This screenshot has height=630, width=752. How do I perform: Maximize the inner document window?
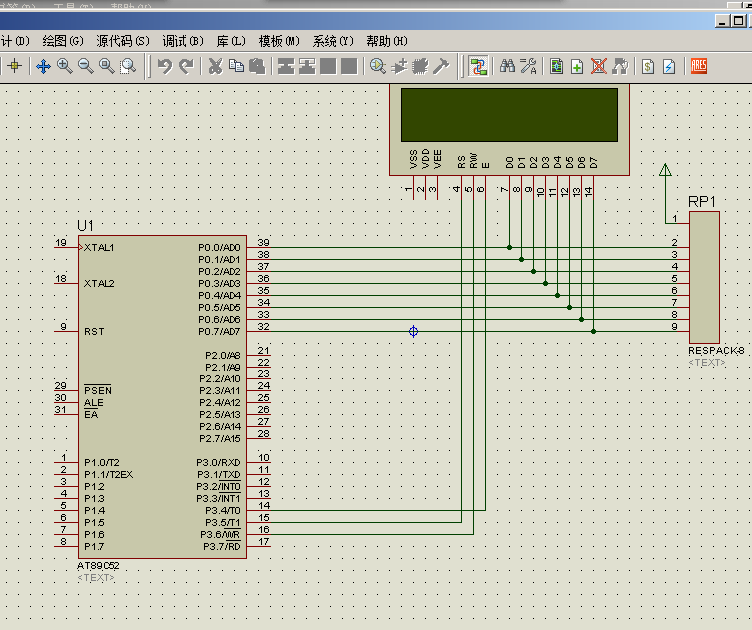[x=739, y=21]
